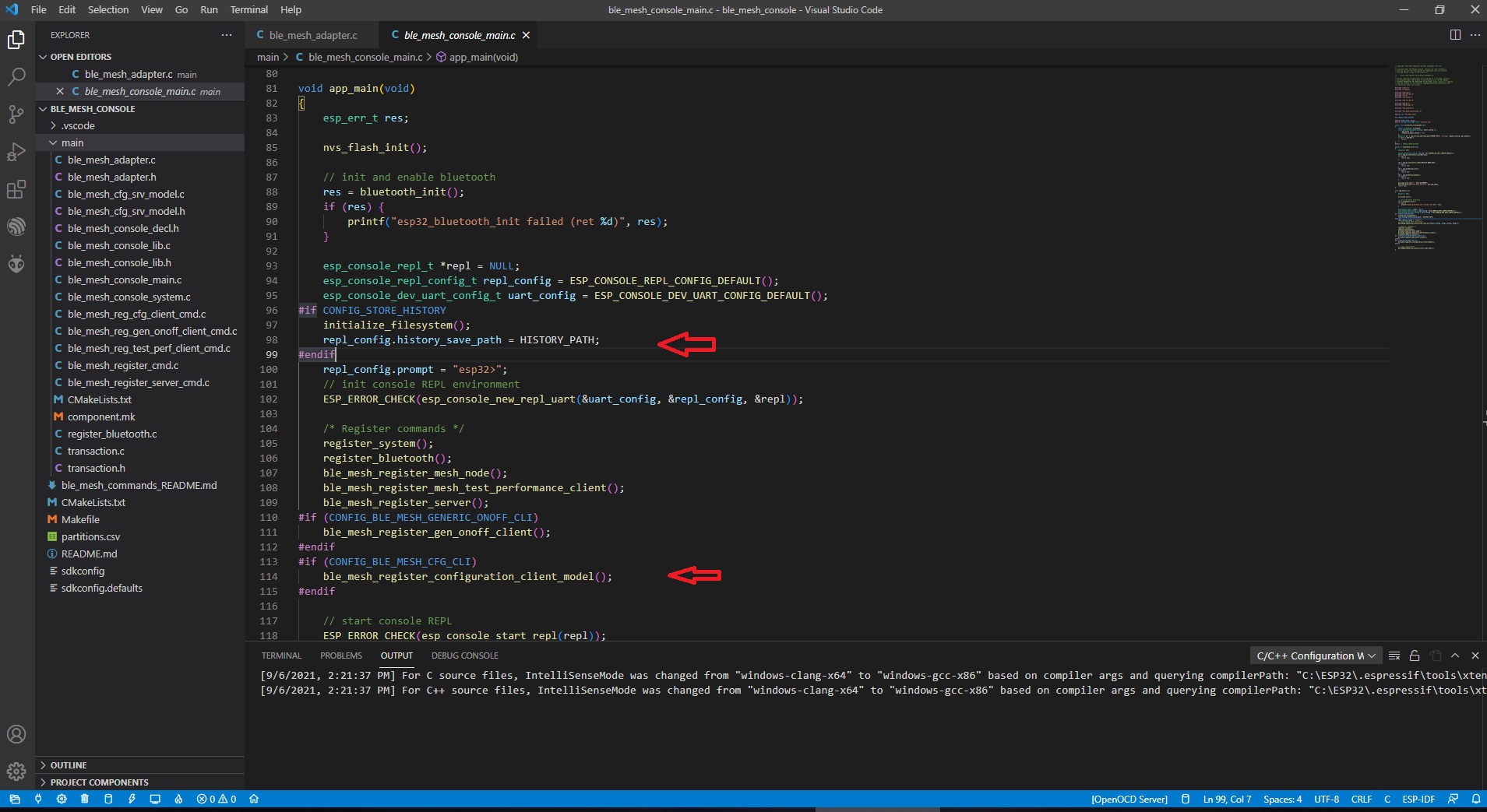The height and width of the screenshot is (812, 1487).
Task: Change indentation via Spaces: 4
Action: click(1282, 799)
